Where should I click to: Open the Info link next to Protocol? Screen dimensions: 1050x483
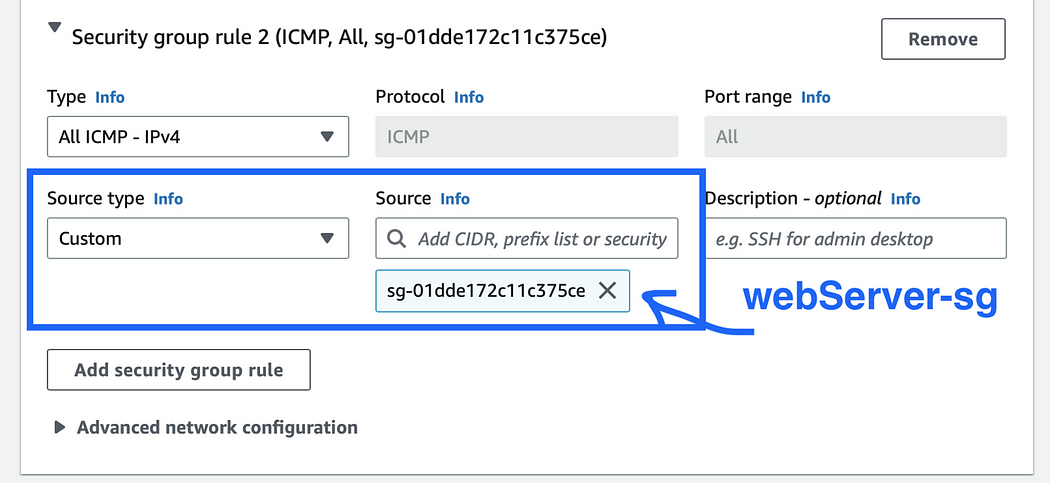[x=469, y=97]
